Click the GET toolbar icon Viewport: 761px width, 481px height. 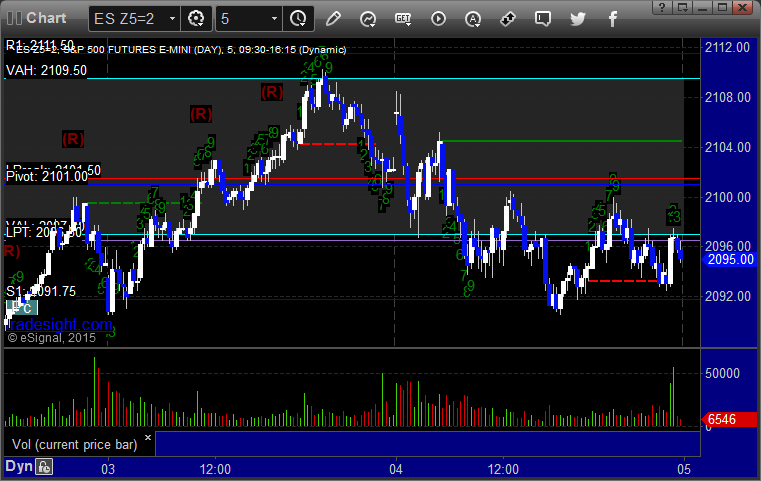(403, 19)
